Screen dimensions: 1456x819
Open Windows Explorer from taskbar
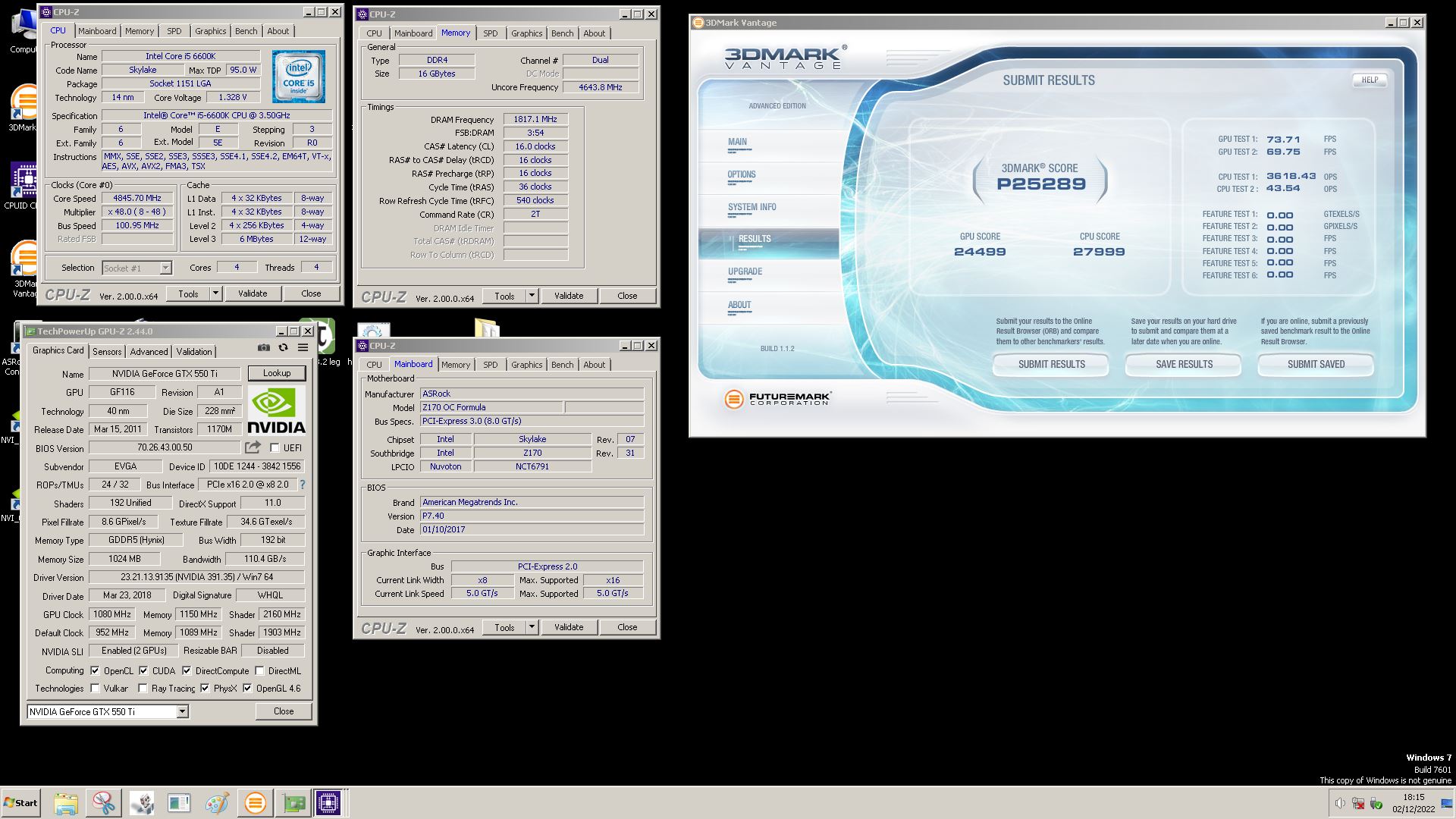pyautogui.click(x=66, y=802)
